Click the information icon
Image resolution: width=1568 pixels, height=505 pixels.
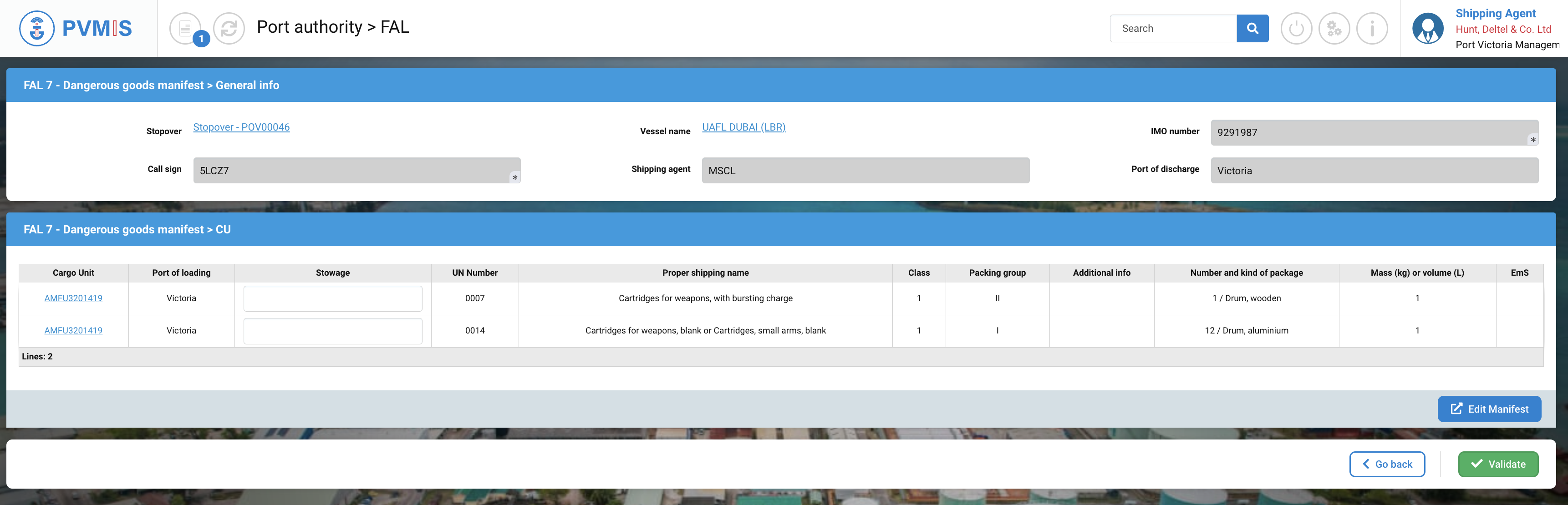pos(1372,29)
